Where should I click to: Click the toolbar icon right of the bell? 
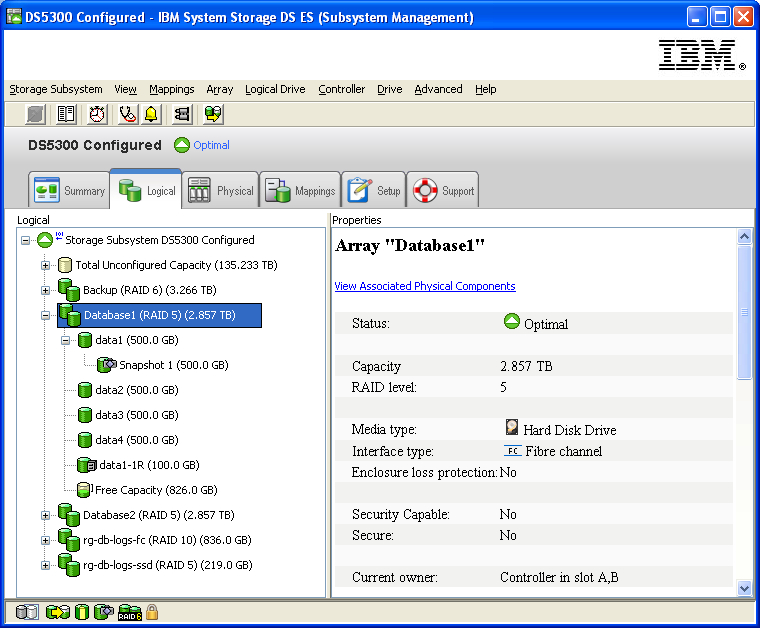click(x=182, y=114)
